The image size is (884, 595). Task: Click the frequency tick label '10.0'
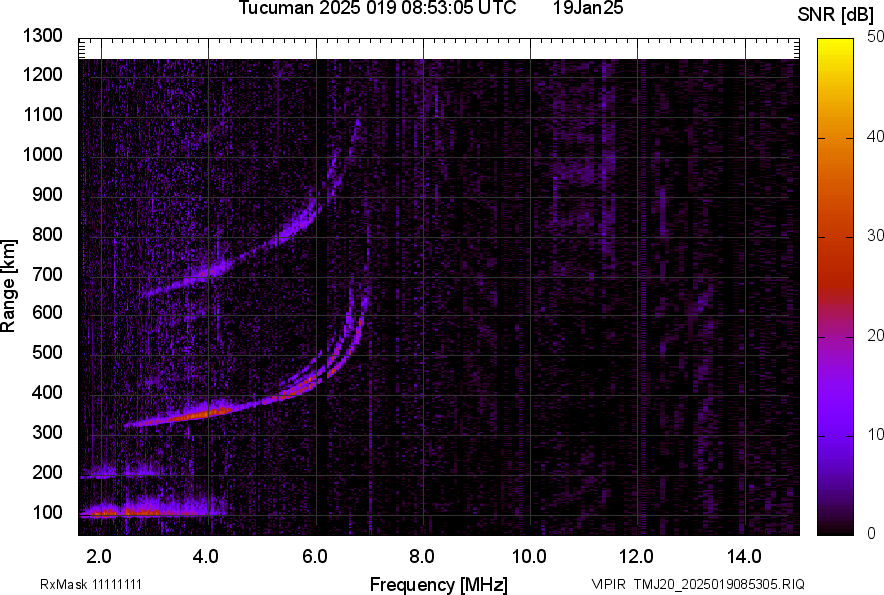point(529,557)
